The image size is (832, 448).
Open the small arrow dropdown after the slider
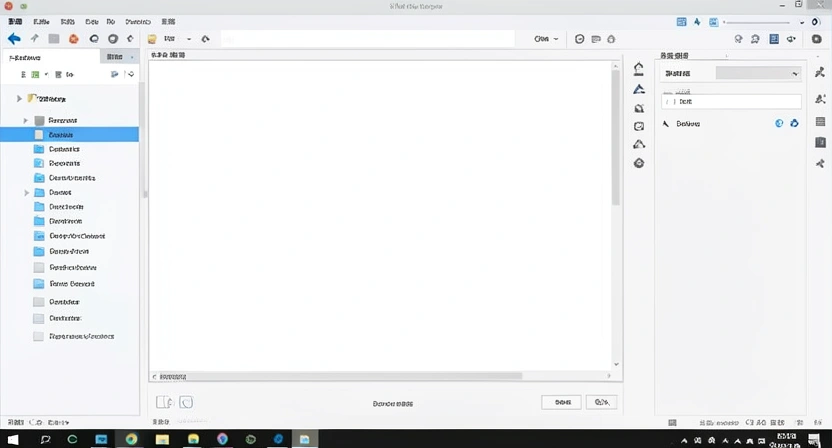(802, 22)
